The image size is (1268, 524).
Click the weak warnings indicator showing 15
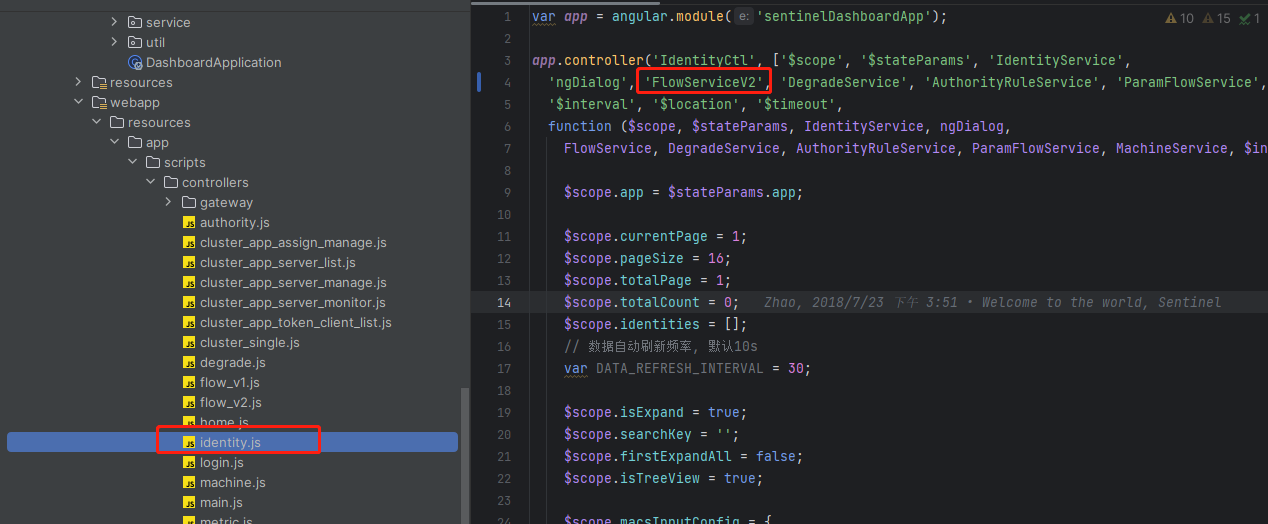point(1216,18)
